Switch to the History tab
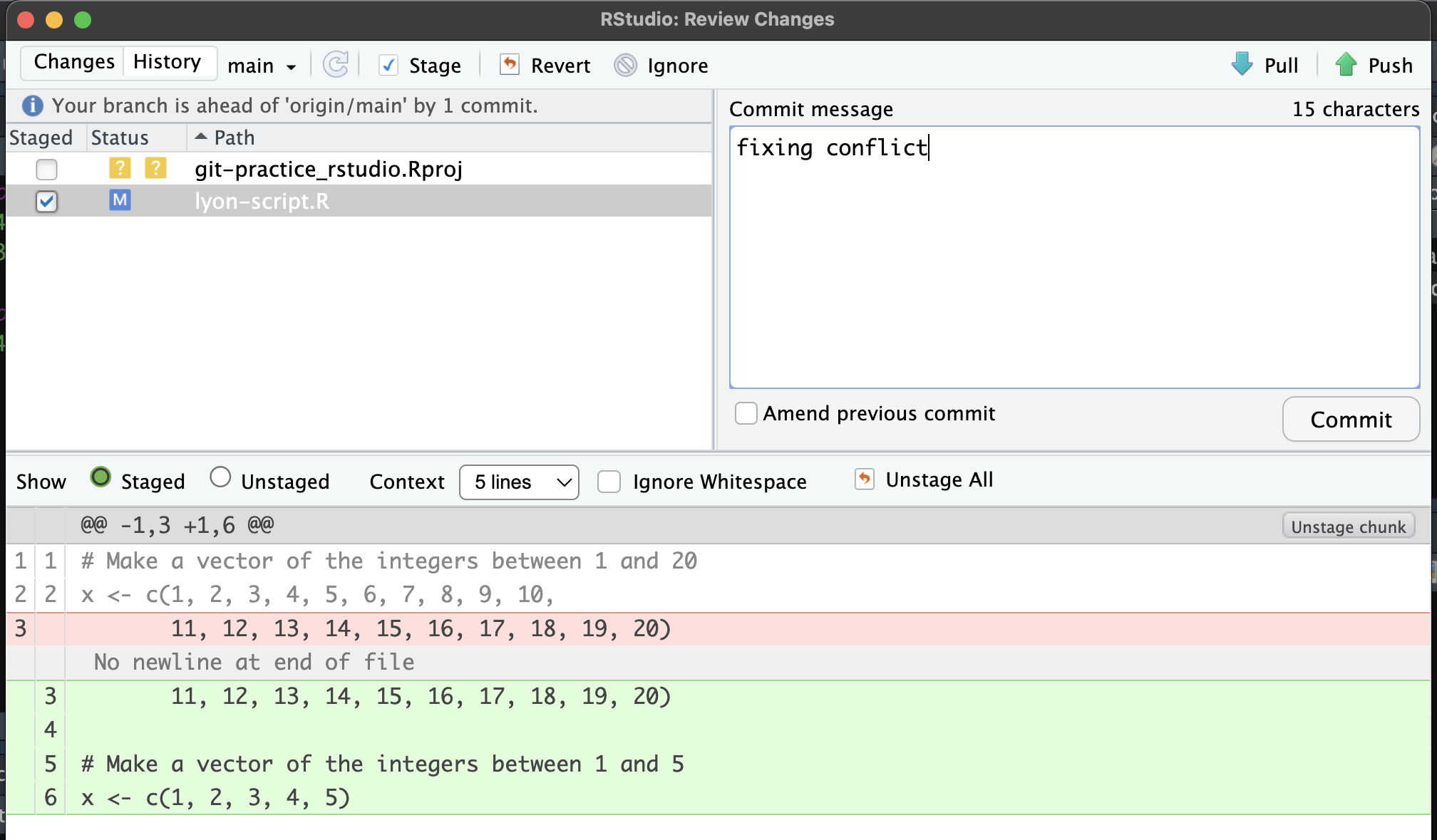The image size is (1437, 840). (165, 61)
